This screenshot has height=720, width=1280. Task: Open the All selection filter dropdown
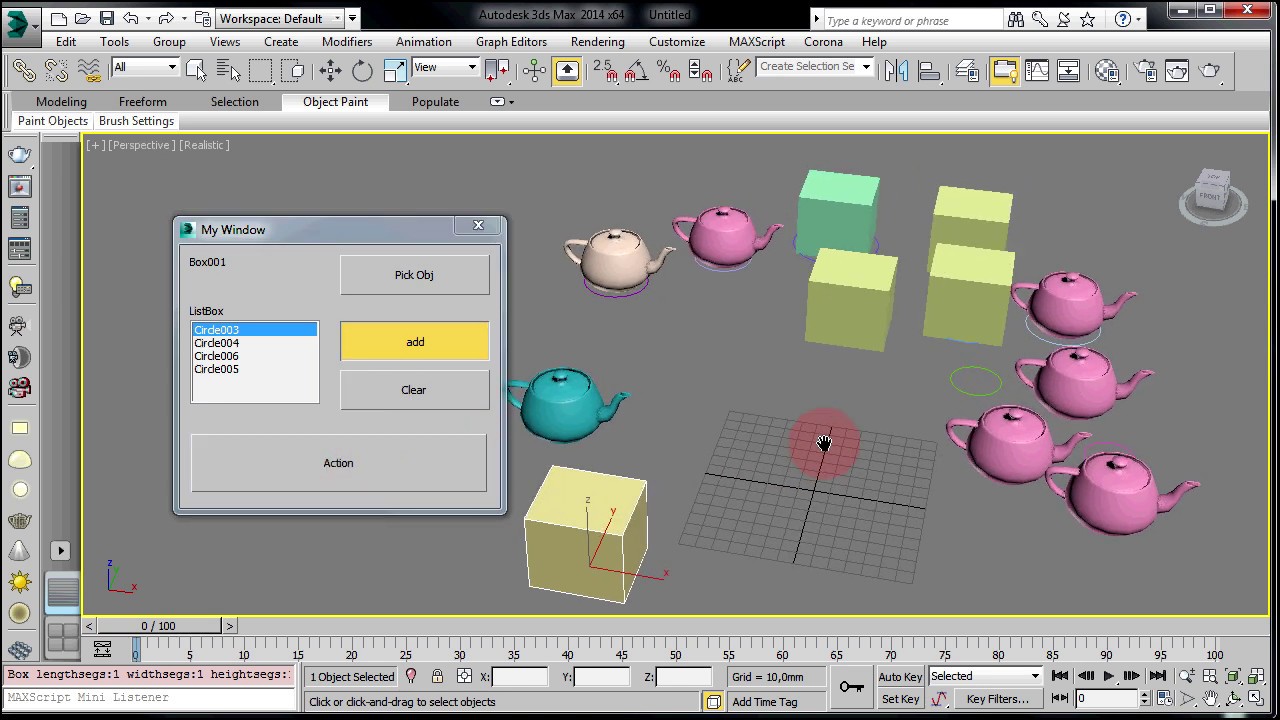point(145,68)
